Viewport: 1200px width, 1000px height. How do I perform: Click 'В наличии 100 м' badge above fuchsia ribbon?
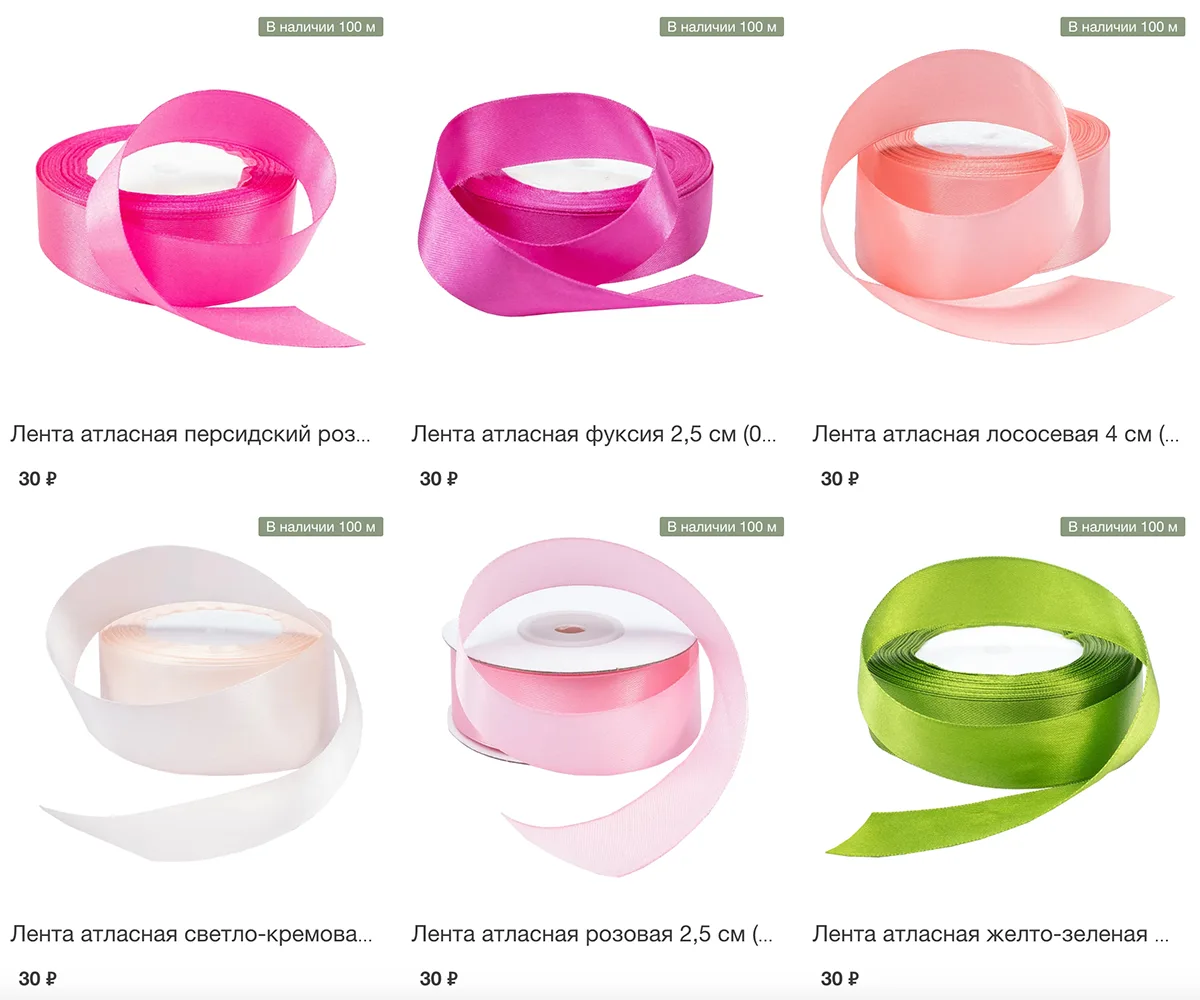(x=722, y=26)
